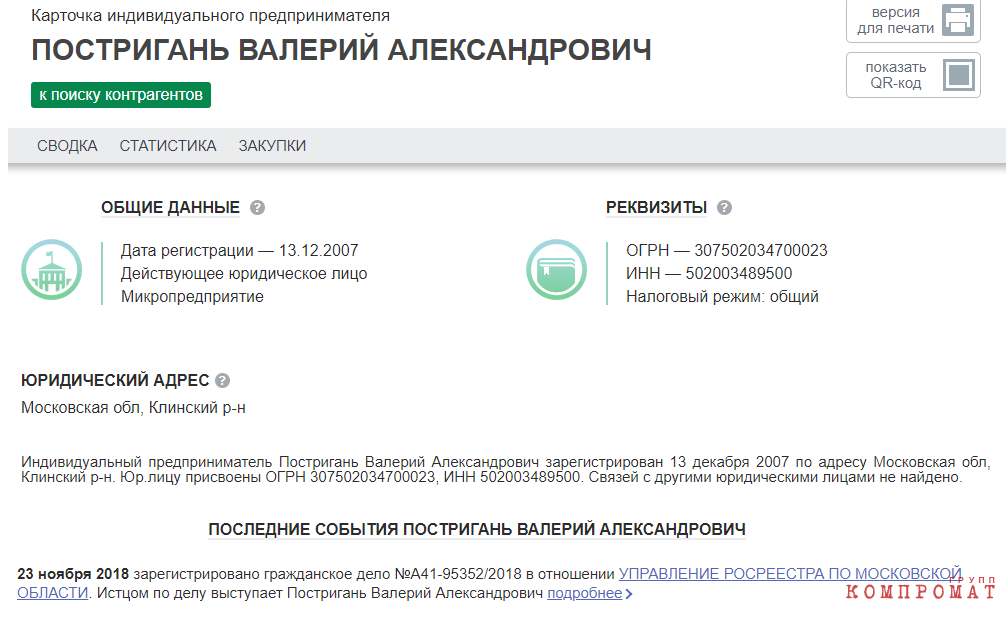Open the СТАТИСТИКА tab
This screenshot has width=1006, height=619.
pyautogui.click(x=168, y=146)
